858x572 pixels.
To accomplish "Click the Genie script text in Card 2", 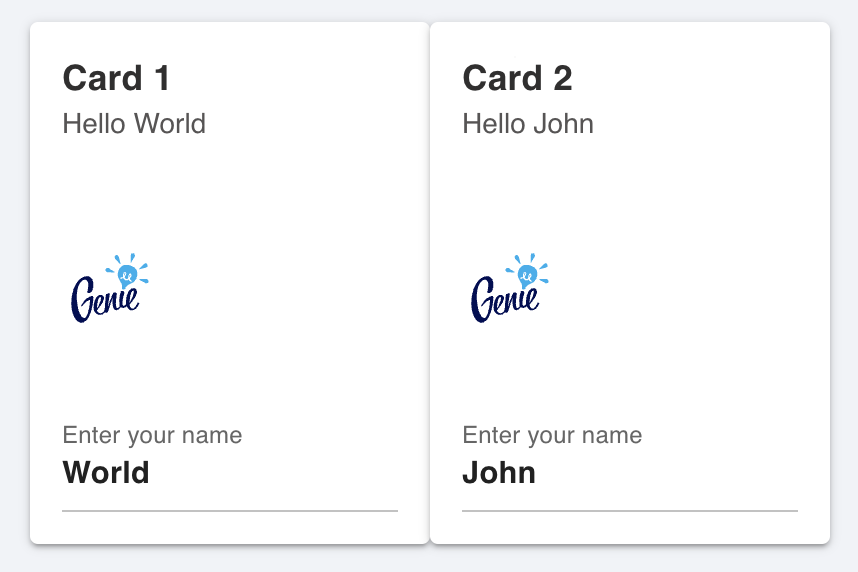I will (505, 299).
